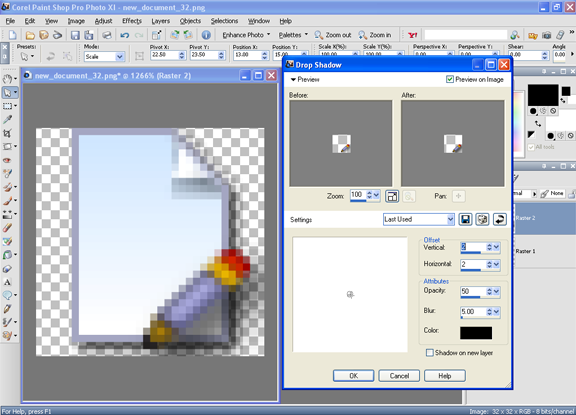Open the Image menu
Image resolution: width=576 pixels, height=415 pixels.
[x=76, y=21]
